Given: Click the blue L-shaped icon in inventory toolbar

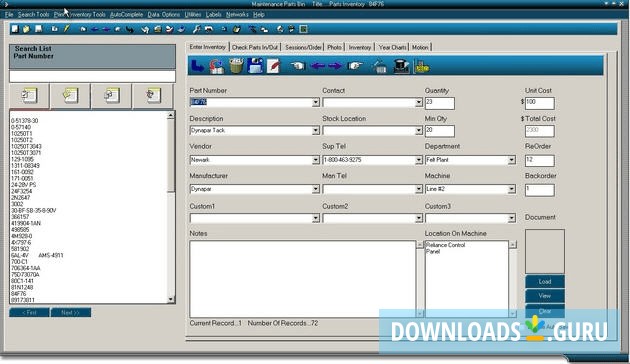Looking at the screenshot, I should [197, 66].
